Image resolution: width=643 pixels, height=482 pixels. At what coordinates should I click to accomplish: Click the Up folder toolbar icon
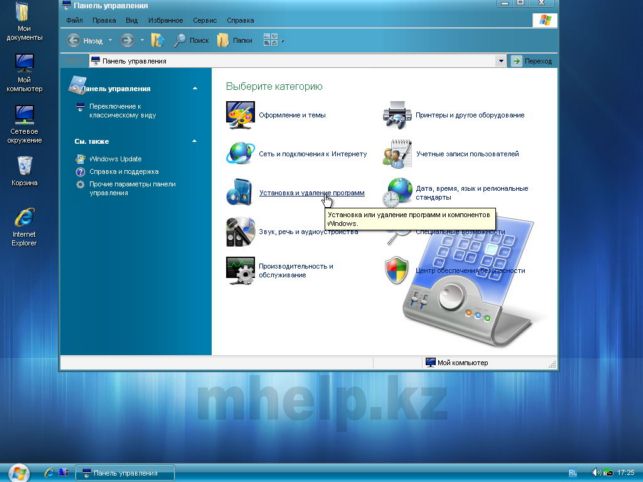point(157,40)
